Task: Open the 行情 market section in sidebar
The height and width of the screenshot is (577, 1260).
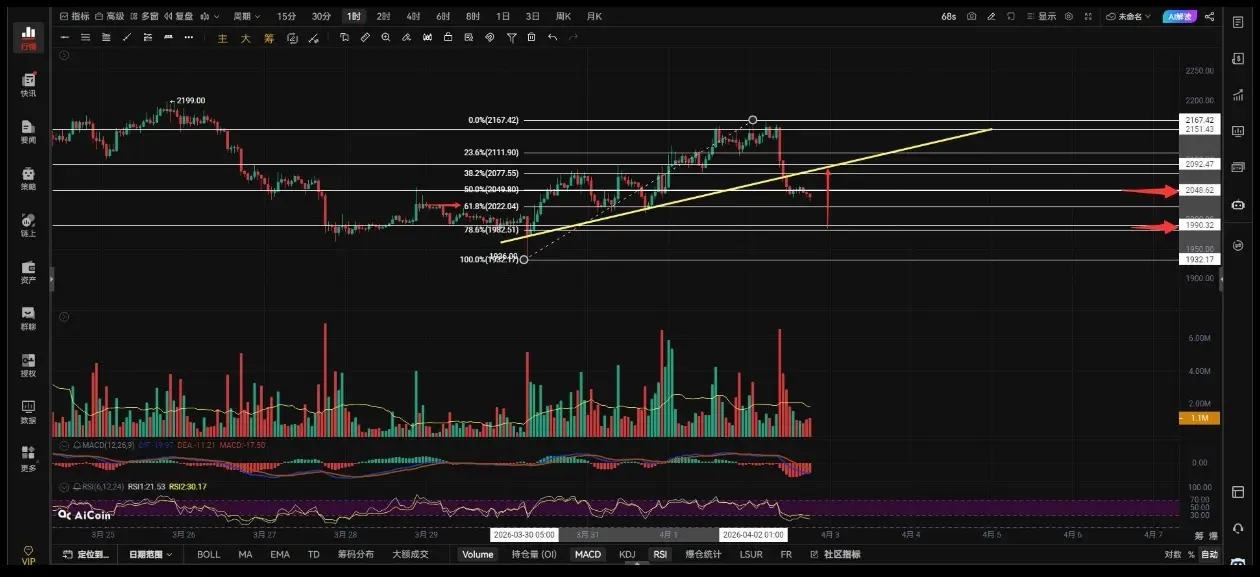Action: tap(27, 39)
